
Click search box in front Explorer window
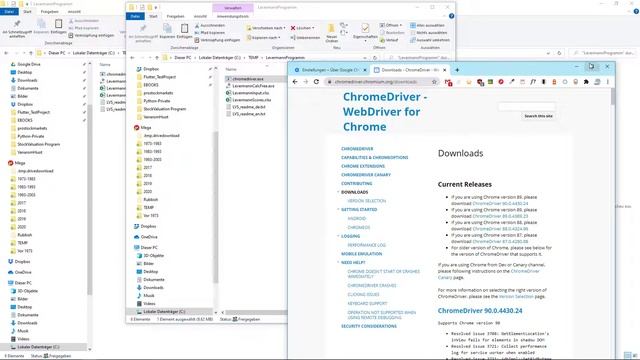[x=420, y=58]
